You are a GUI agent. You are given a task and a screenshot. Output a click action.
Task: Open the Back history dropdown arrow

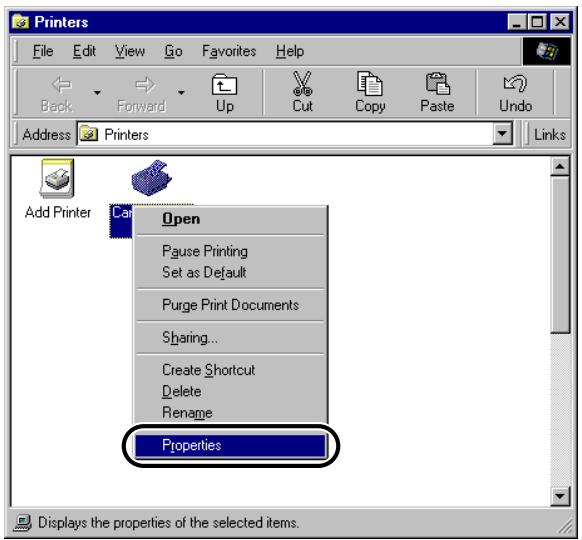coord(97,92)
